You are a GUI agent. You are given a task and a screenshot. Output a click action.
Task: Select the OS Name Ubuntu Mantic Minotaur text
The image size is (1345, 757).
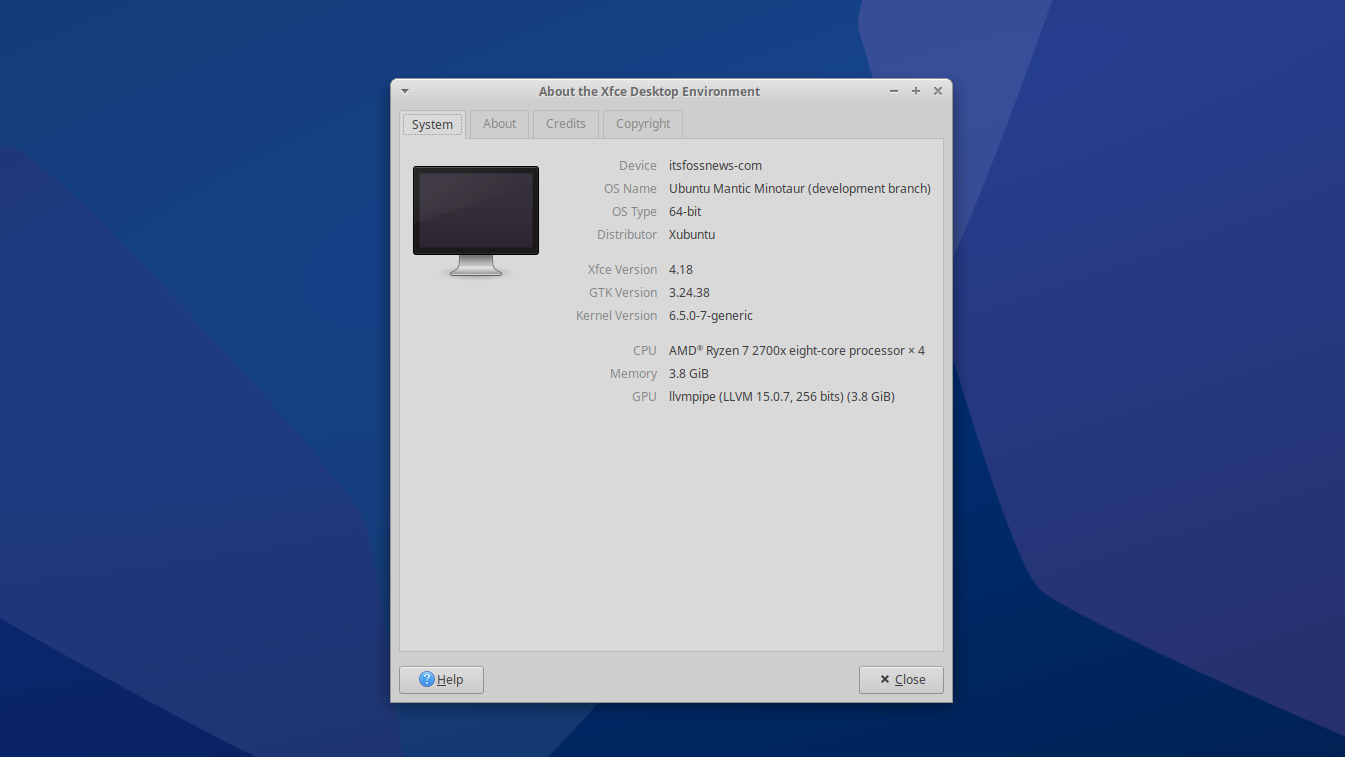pos(799,188)
